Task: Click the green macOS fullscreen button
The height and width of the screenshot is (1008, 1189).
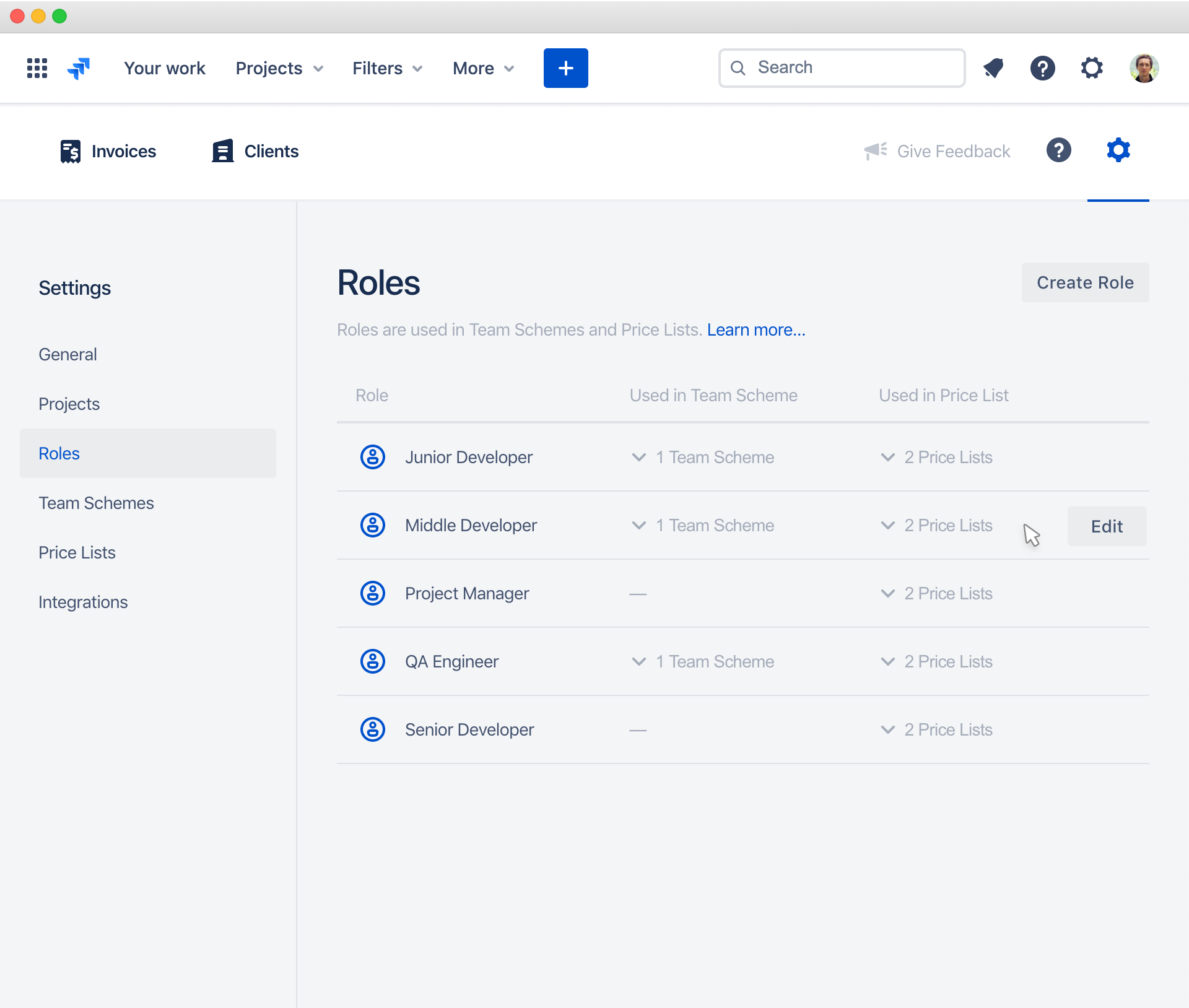Action: (59, 16)
